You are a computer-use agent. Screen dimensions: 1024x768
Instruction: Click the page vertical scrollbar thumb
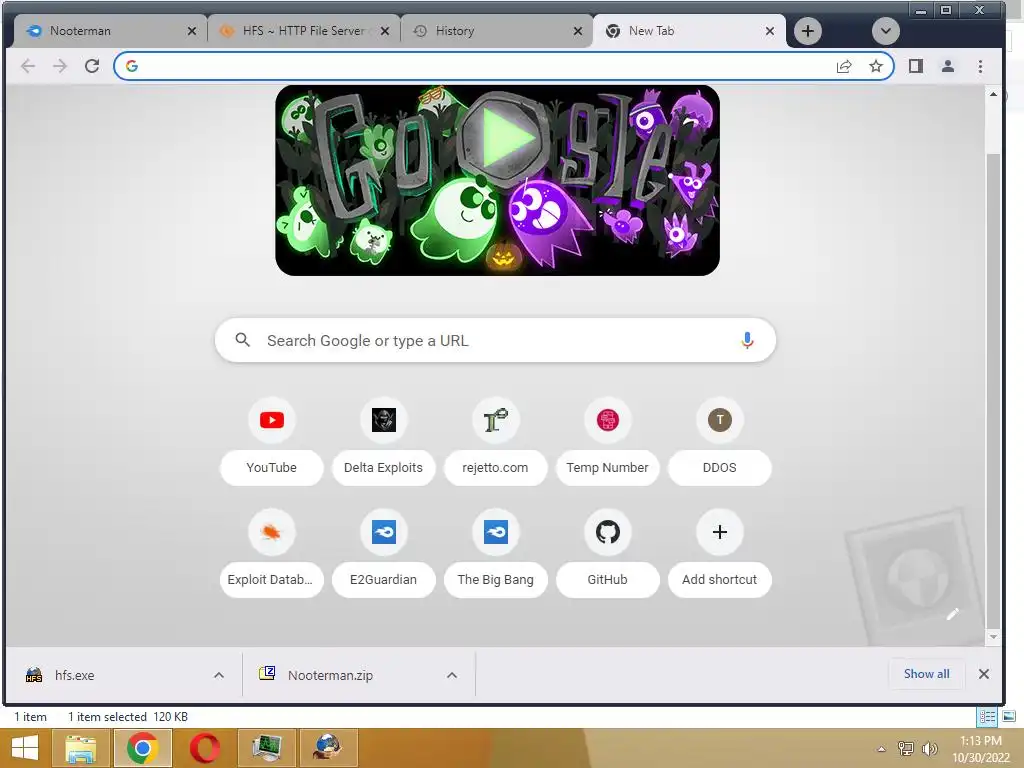993,389
